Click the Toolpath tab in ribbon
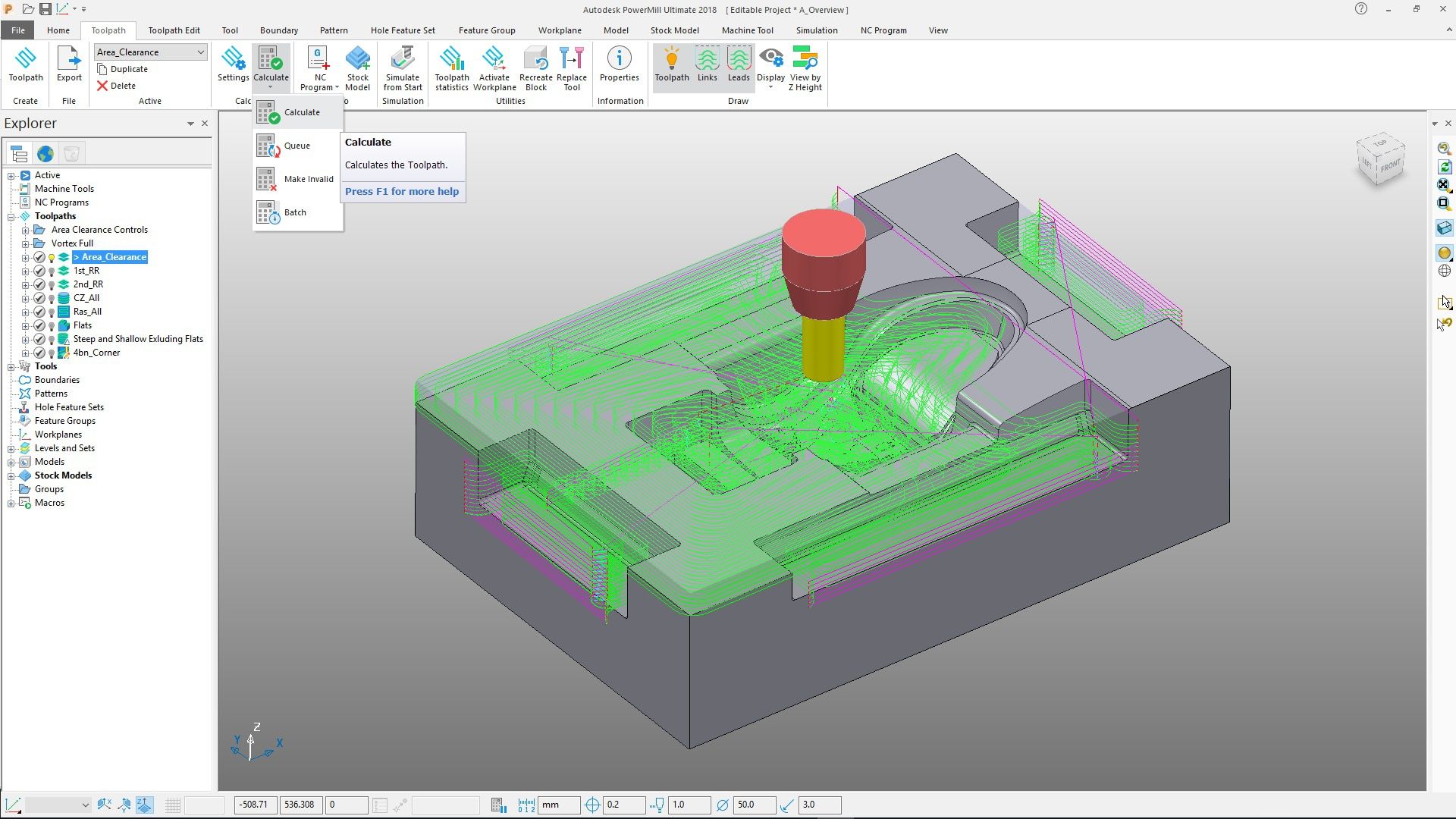This screenshot has height=819, width=1456. [108, 30]
